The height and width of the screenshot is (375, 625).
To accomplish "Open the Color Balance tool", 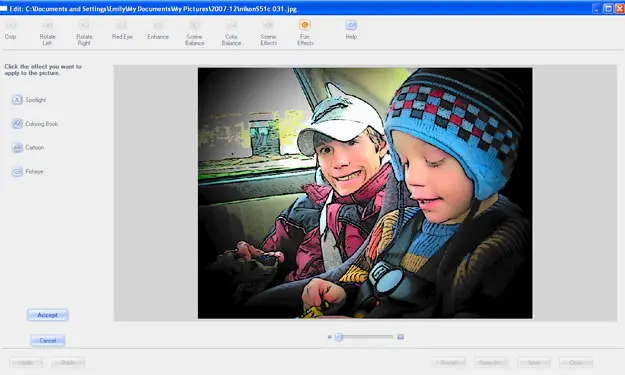I will coord(231,32).
